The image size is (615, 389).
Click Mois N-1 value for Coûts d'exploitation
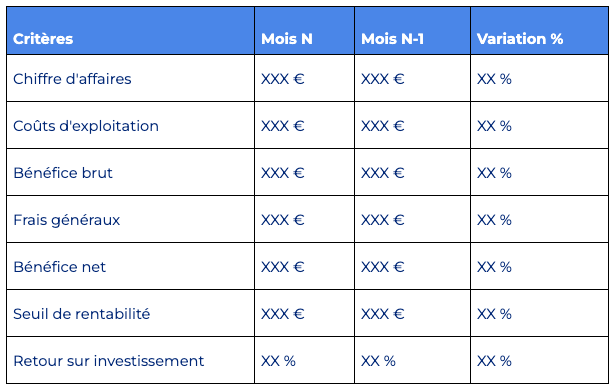click(413, 125)
